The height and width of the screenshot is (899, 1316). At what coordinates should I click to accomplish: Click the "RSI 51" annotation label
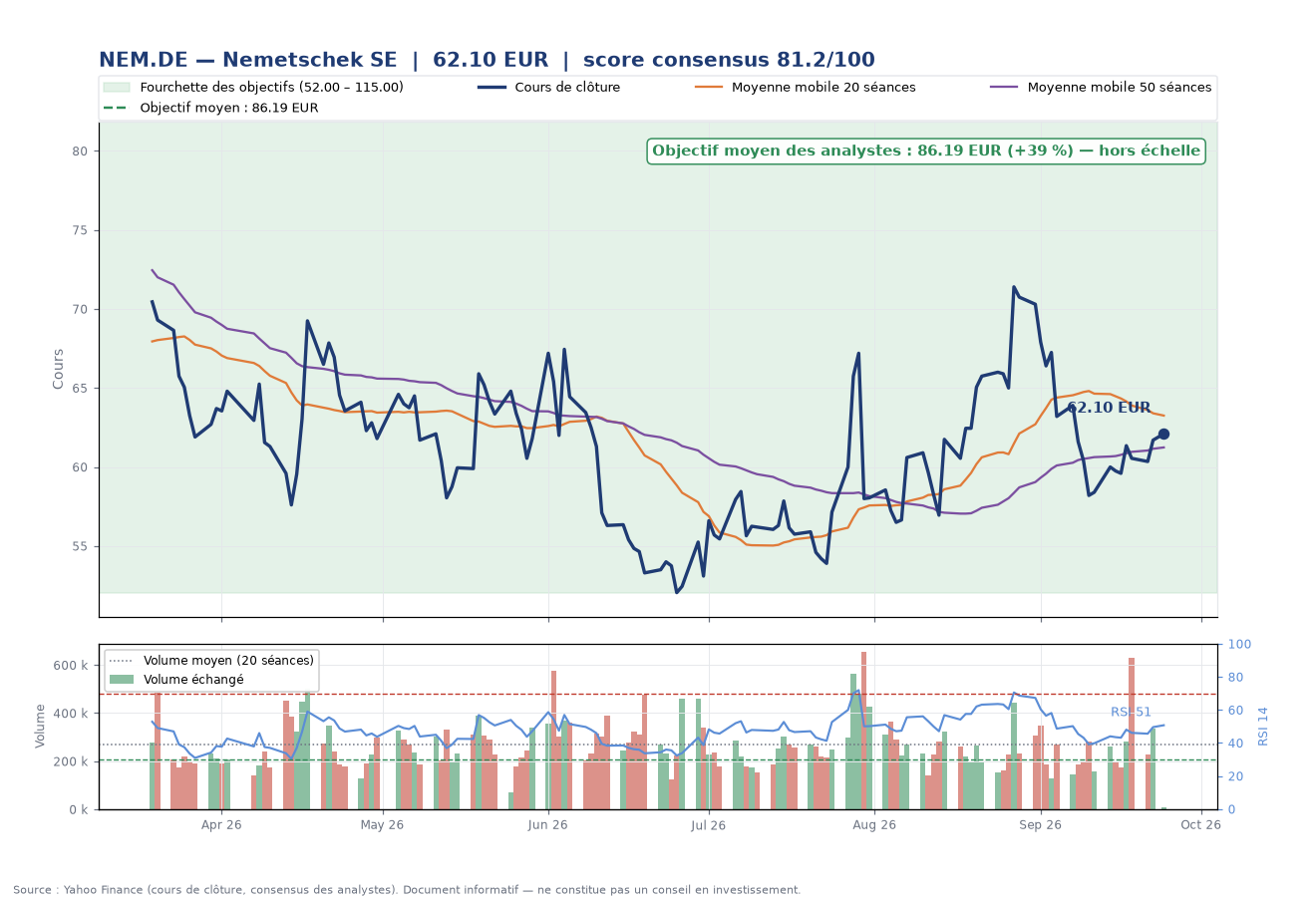[x=1131, y=712]
